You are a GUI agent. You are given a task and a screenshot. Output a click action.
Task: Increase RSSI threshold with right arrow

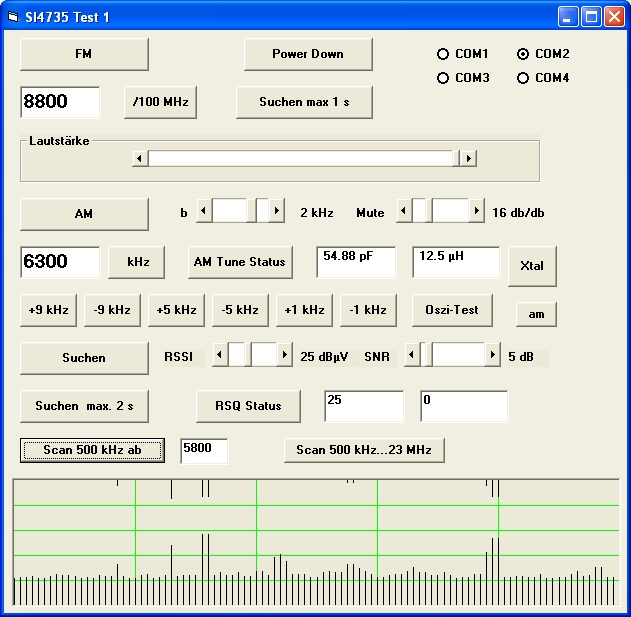(285, 355)
